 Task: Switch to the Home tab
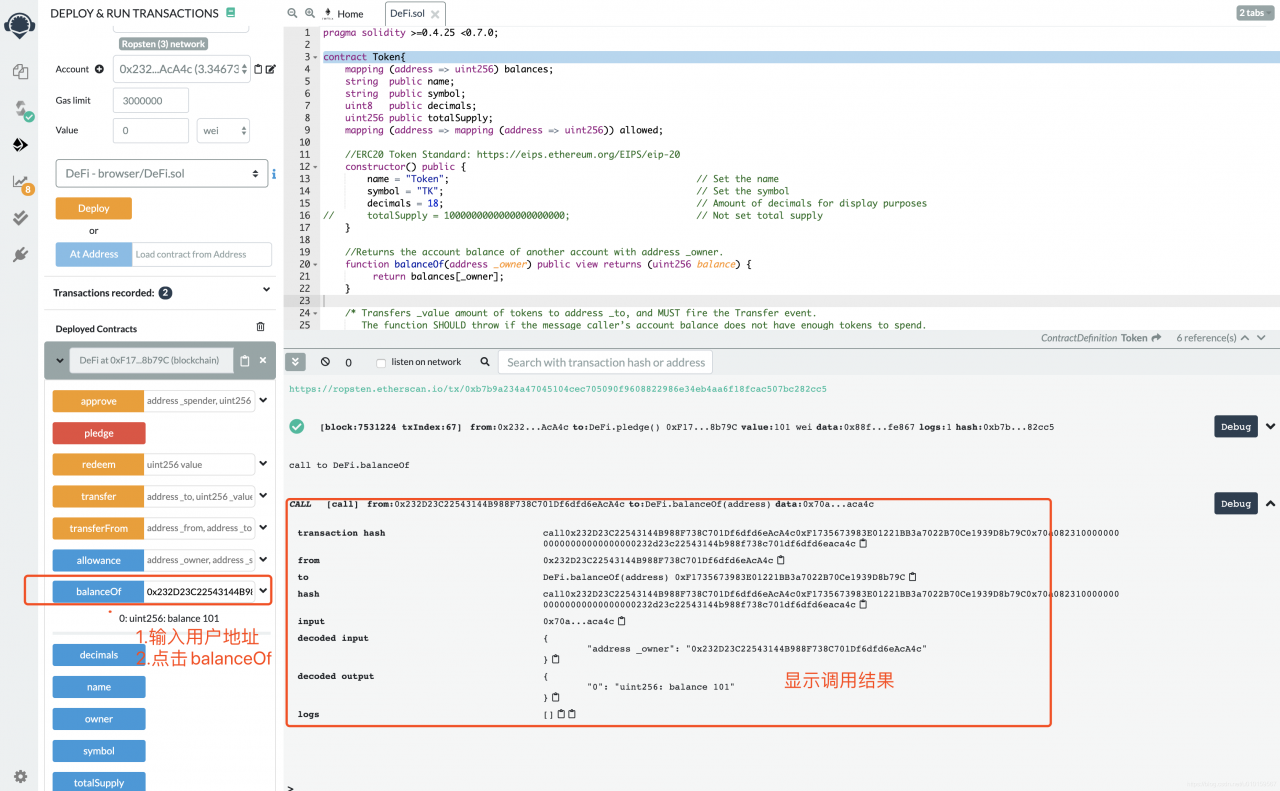(350, 14)
